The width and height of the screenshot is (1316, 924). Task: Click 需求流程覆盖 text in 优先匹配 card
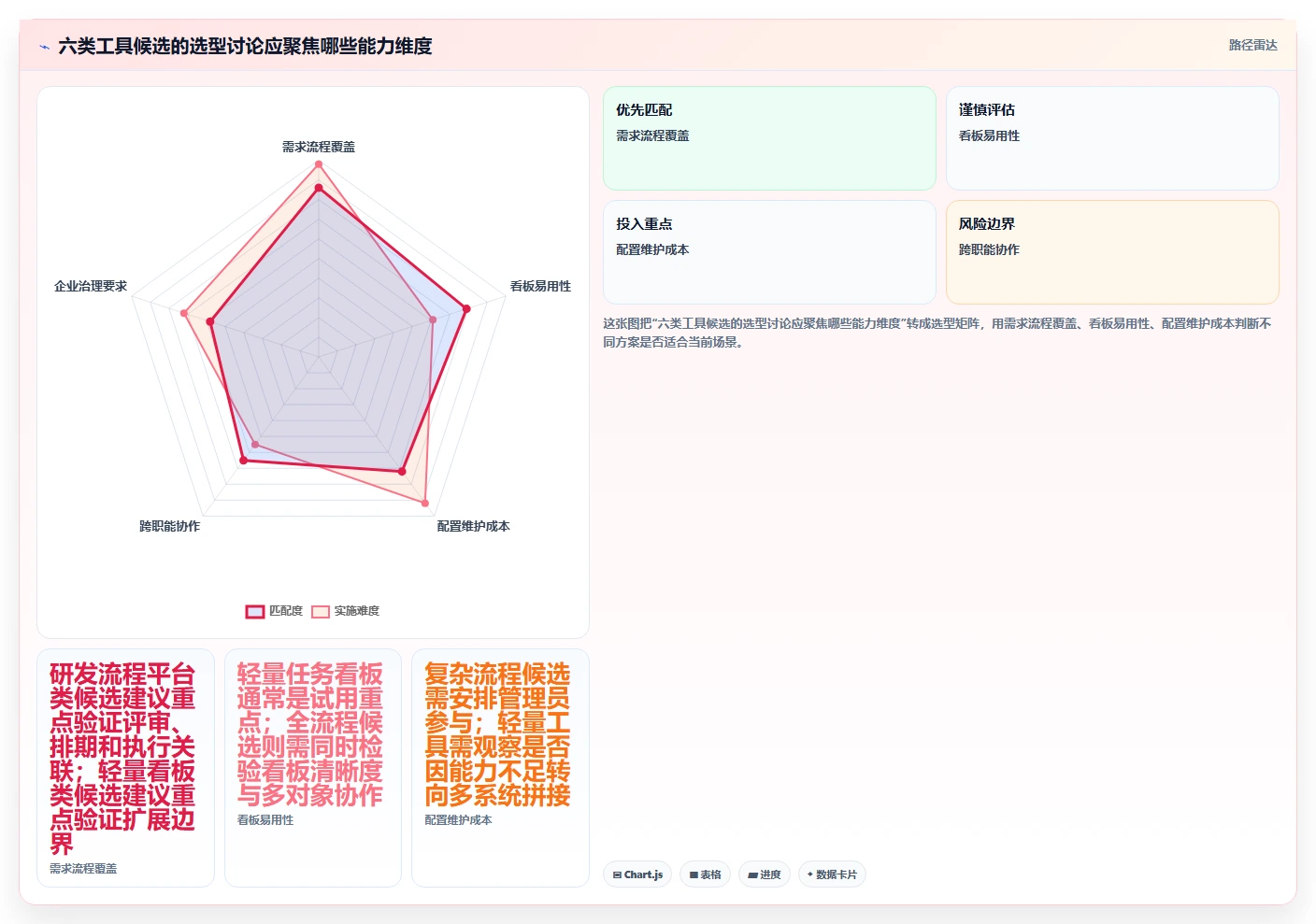click(x=652, y=135)
